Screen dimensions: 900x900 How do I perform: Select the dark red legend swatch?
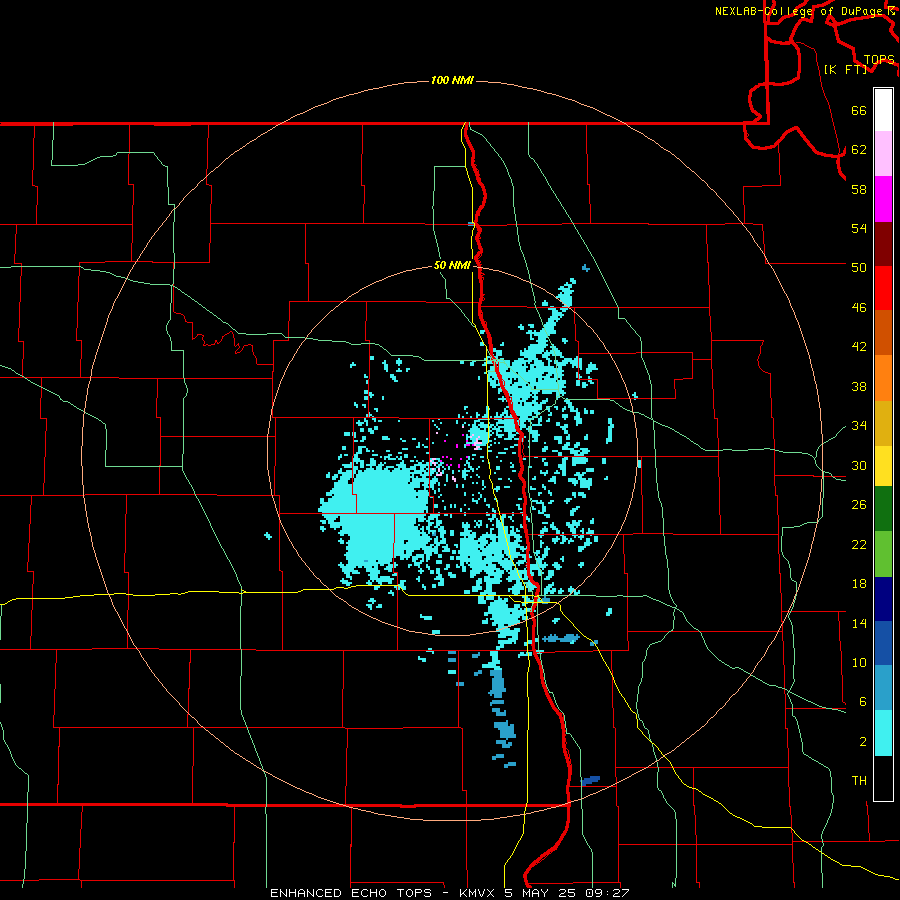pos(883,244)
